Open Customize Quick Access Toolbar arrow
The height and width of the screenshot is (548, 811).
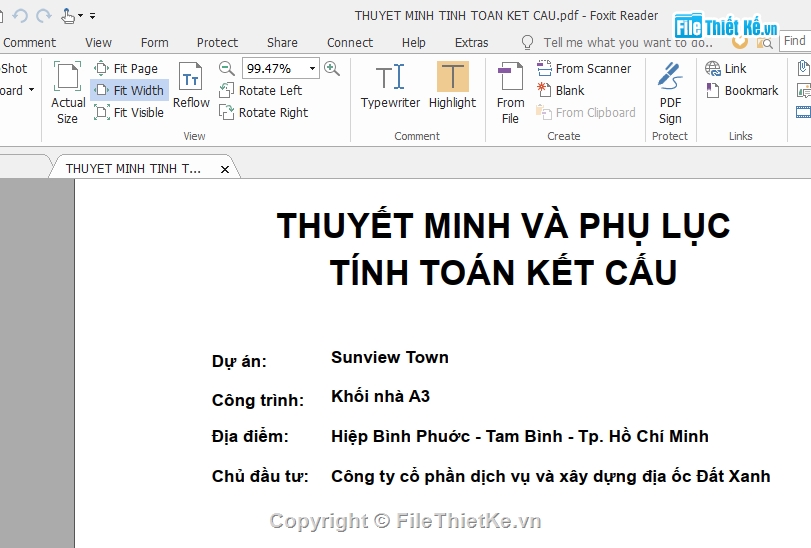point(93,16)
